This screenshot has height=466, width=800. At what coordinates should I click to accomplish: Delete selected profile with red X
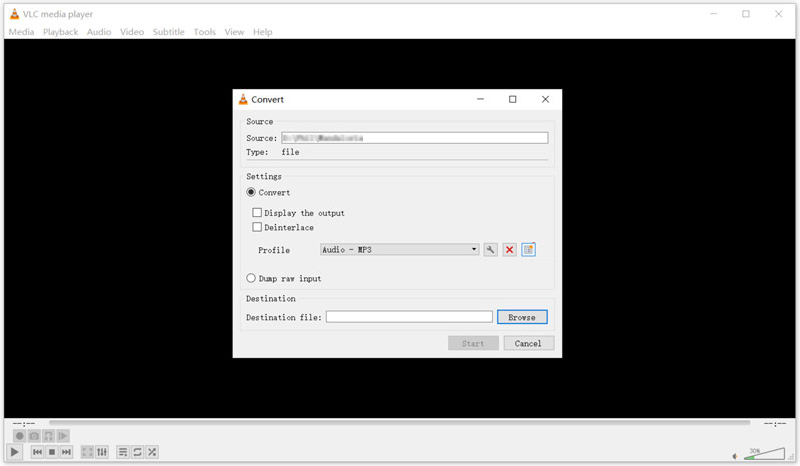(x=509, y=250)
